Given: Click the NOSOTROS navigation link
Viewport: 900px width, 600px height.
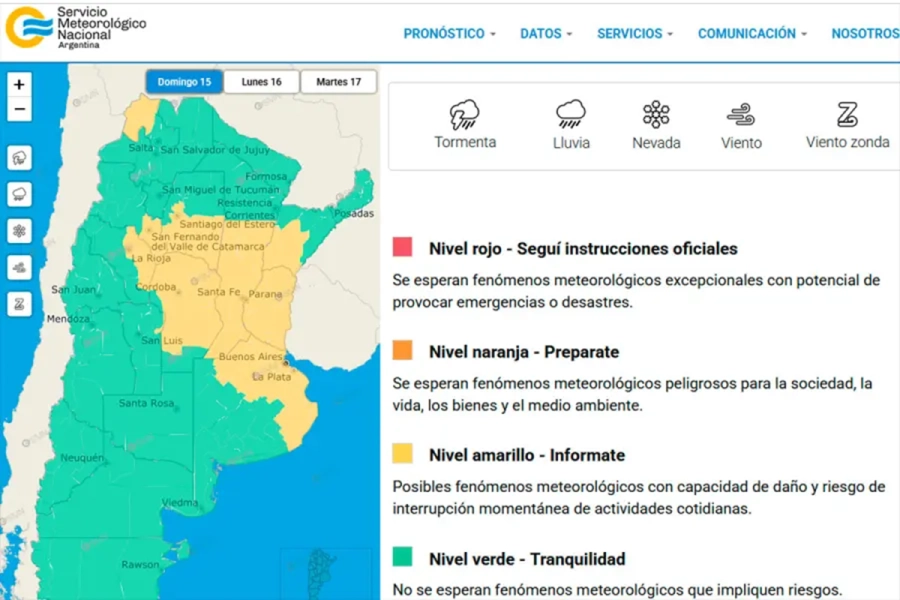Looking at the screenshot, I should point(864,33).
